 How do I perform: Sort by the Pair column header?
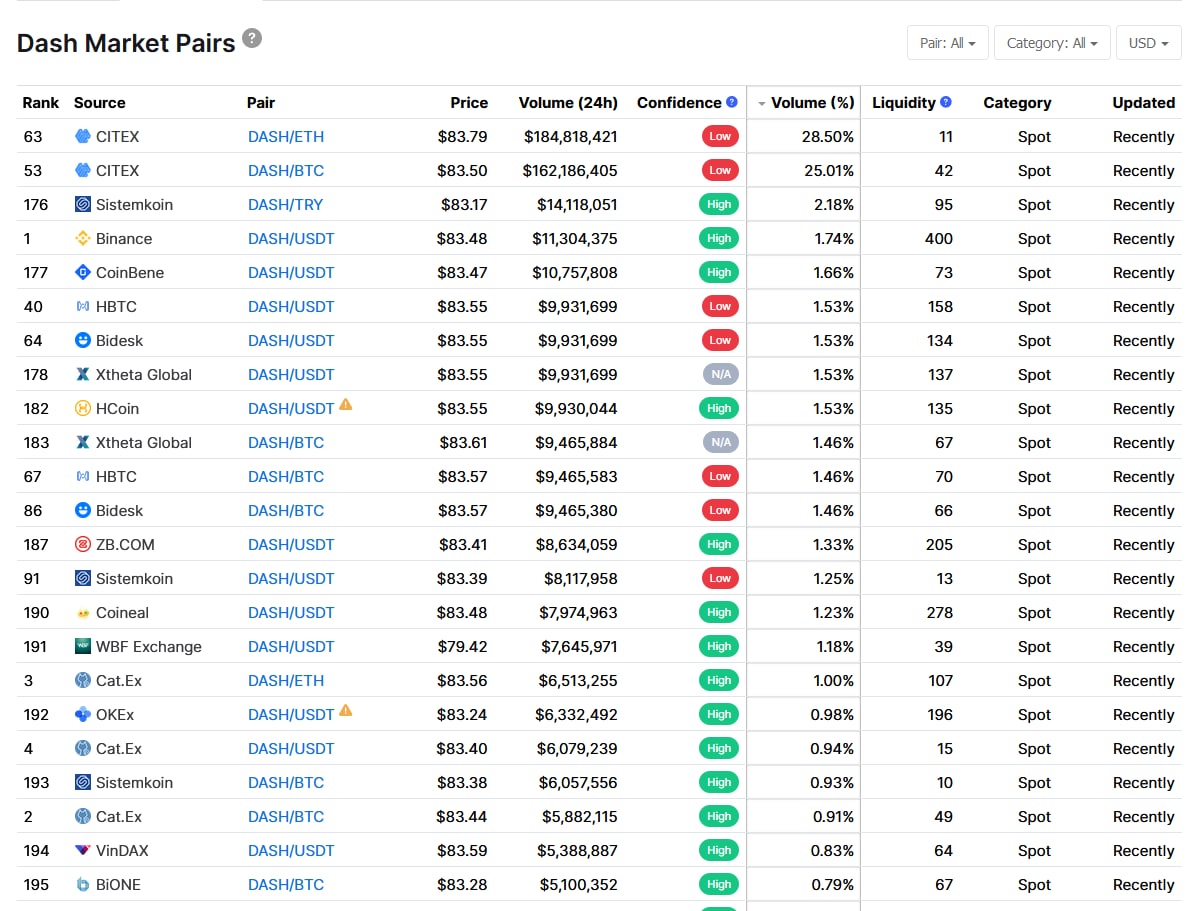point(260,102)
